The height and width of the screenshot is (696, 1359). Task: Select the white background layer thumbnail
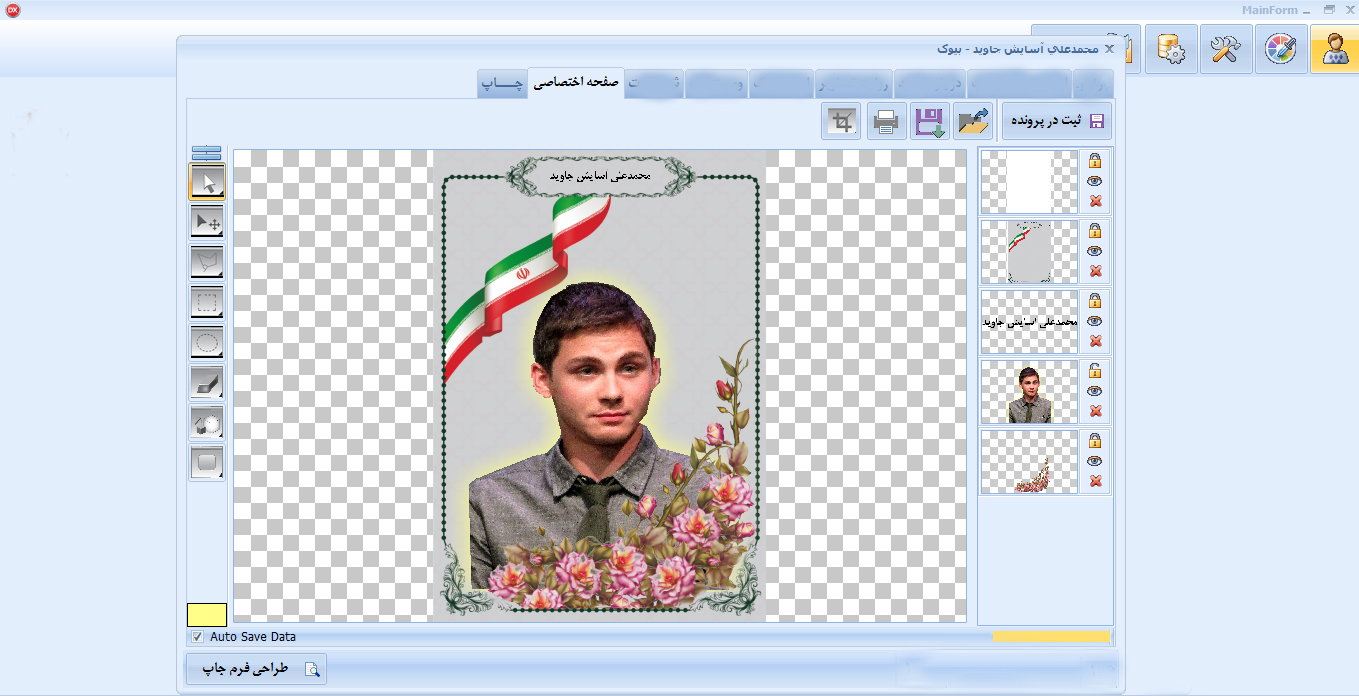click(1030, 182)
